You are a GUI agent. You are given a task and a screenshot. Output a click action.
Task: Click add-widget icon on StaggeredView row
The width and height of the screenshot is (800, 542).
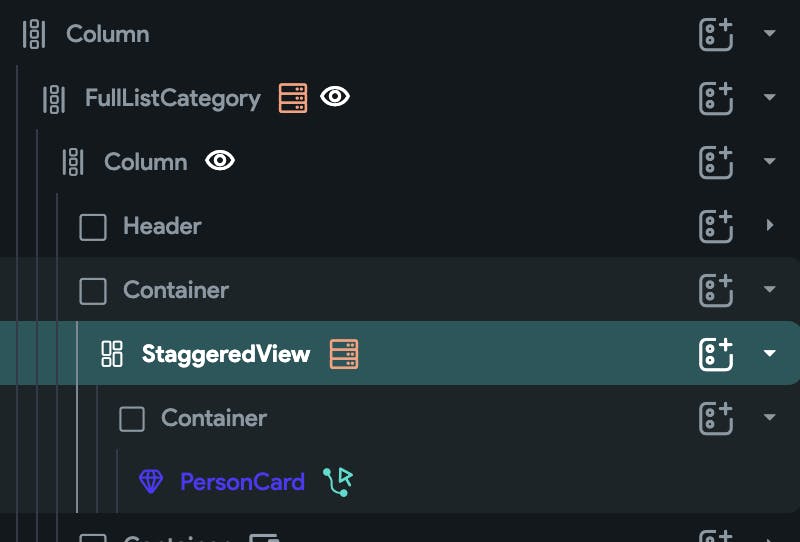point(716,354)
